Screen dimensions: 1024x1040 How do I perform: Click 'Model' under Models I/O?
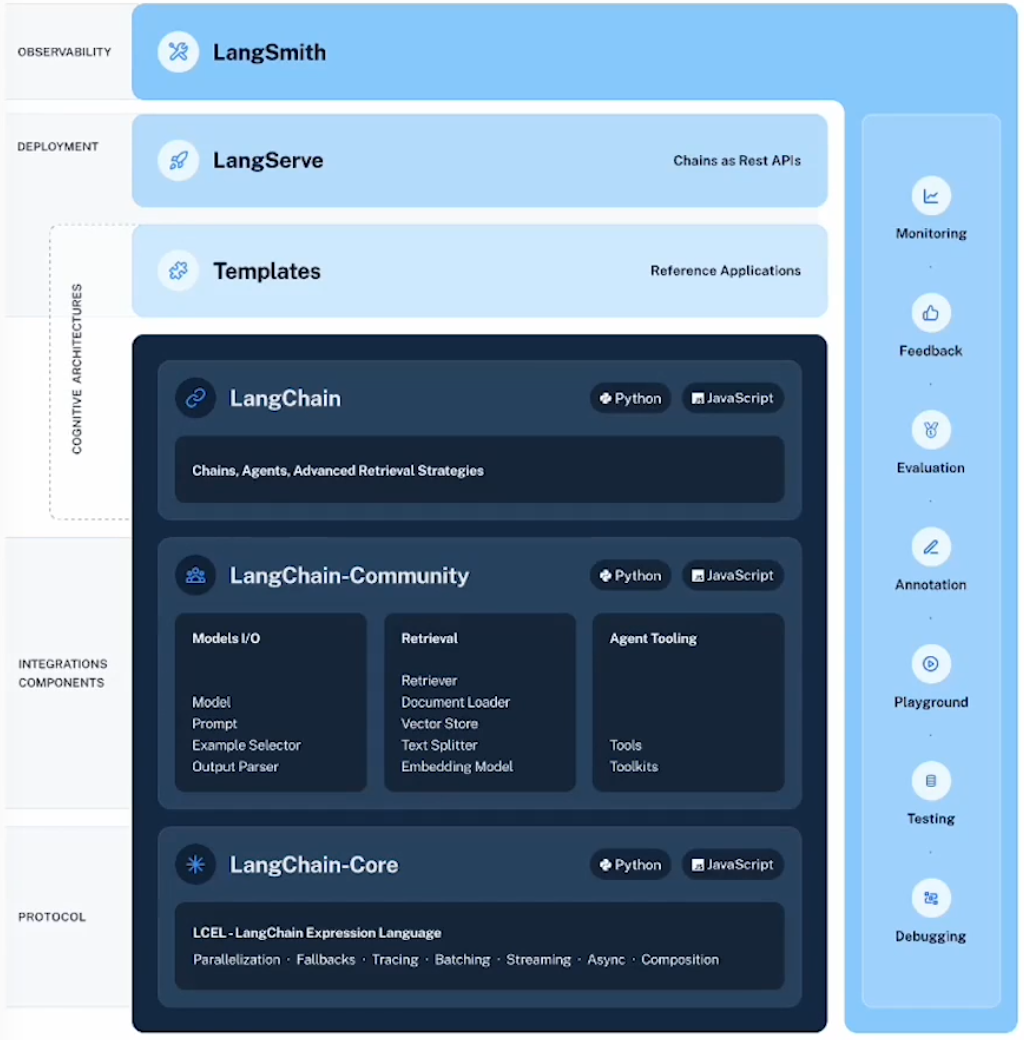(212, 702)
